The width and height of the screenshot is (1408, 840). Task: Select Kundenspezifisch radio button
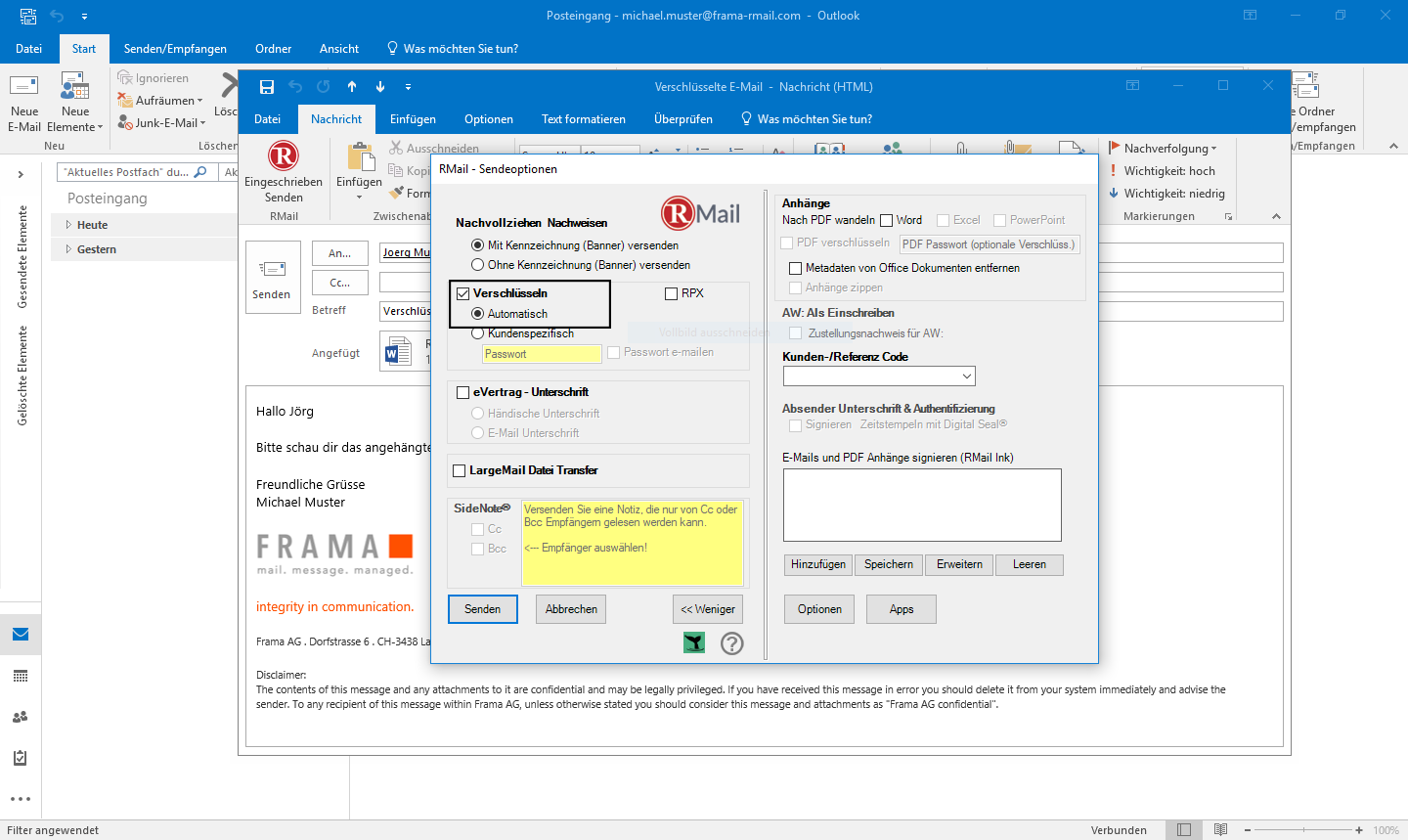click(477, 333)
